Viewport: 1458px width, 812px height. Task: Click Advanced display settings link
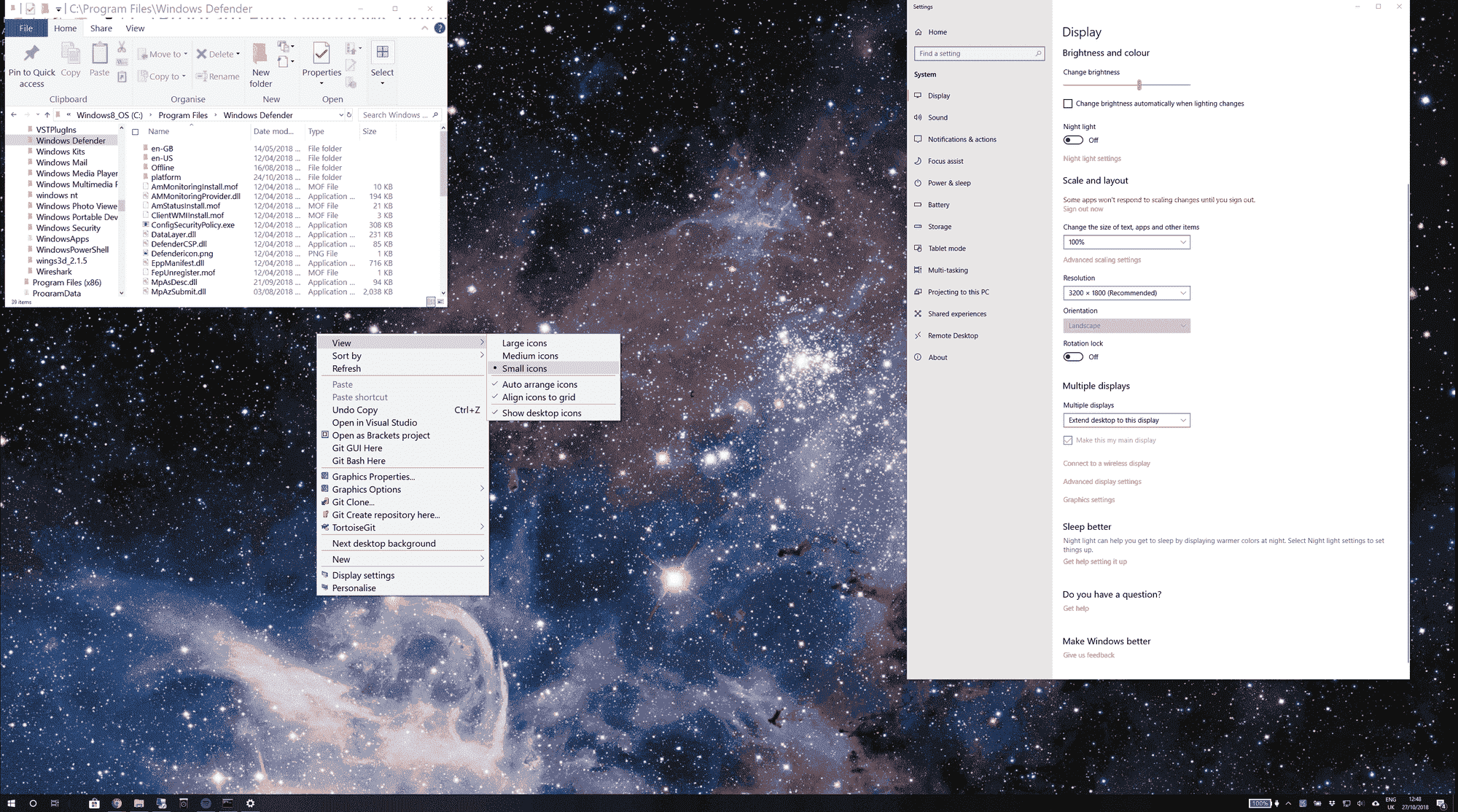tap(1102, 482)
